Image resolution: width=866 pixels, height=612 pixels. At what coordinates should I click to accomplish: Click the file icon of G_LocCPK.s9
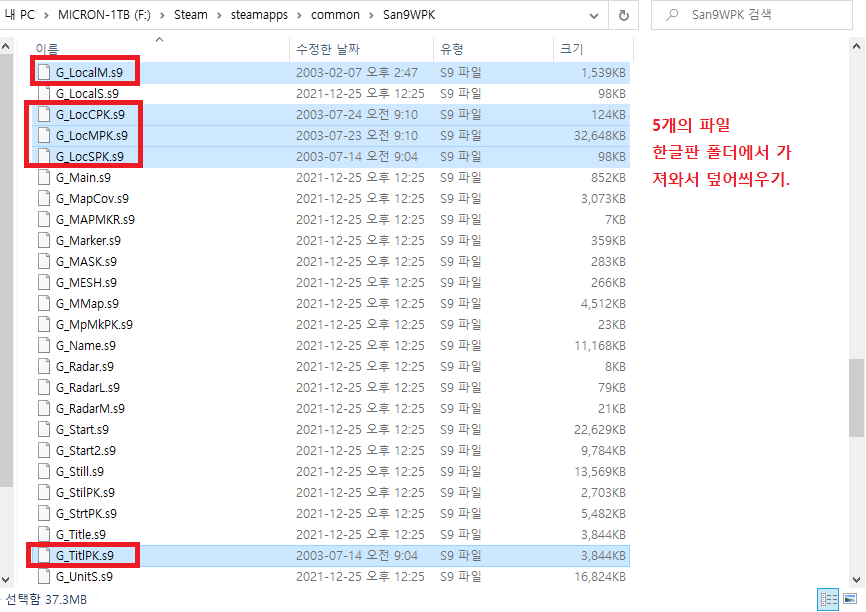click(44, 114)
